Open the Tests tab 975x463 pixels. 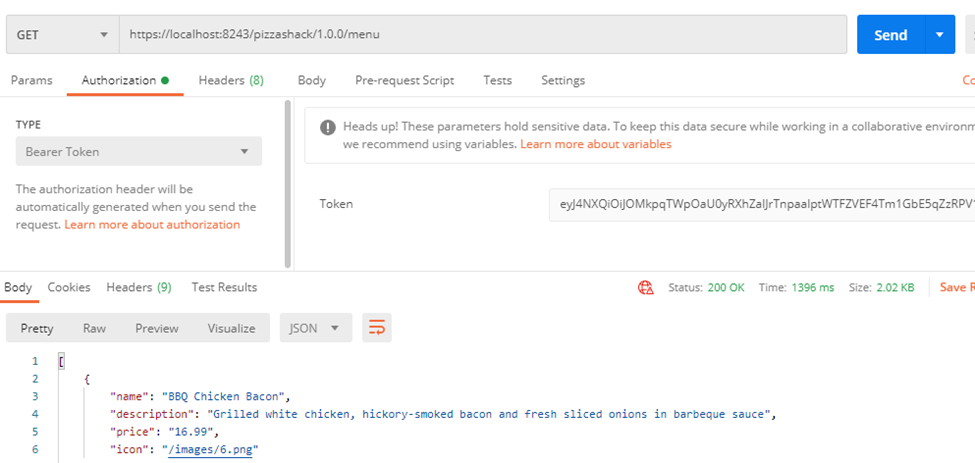coord(497,80)
